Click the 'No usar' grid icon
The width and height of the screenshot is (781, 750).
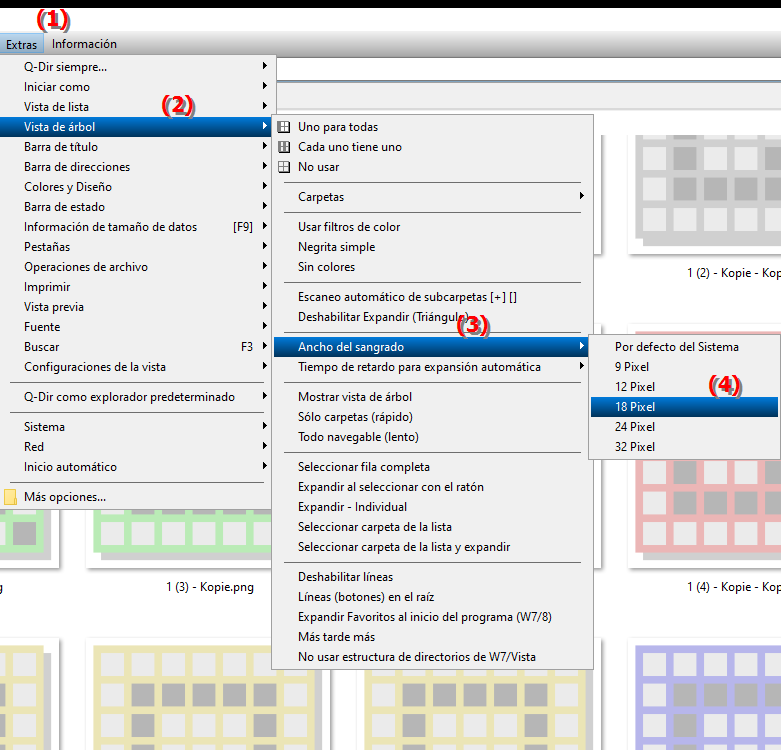pos(284,167)
